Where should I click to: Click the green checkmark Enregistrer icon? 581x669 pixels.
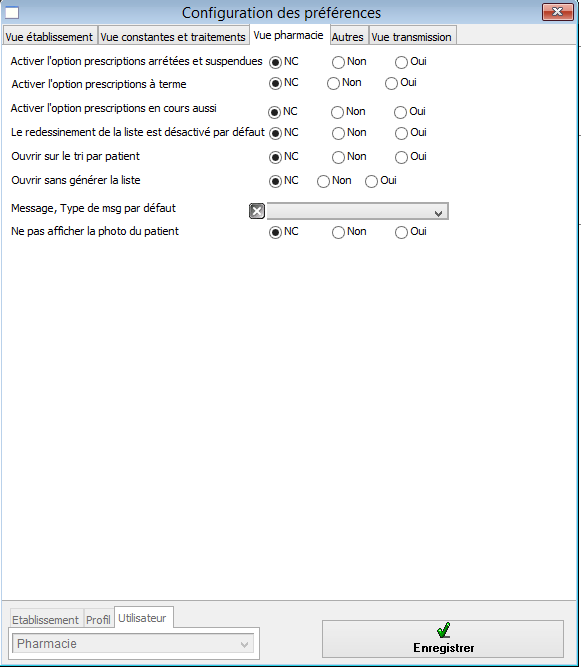pyautogui.click(x=444, y=630)
